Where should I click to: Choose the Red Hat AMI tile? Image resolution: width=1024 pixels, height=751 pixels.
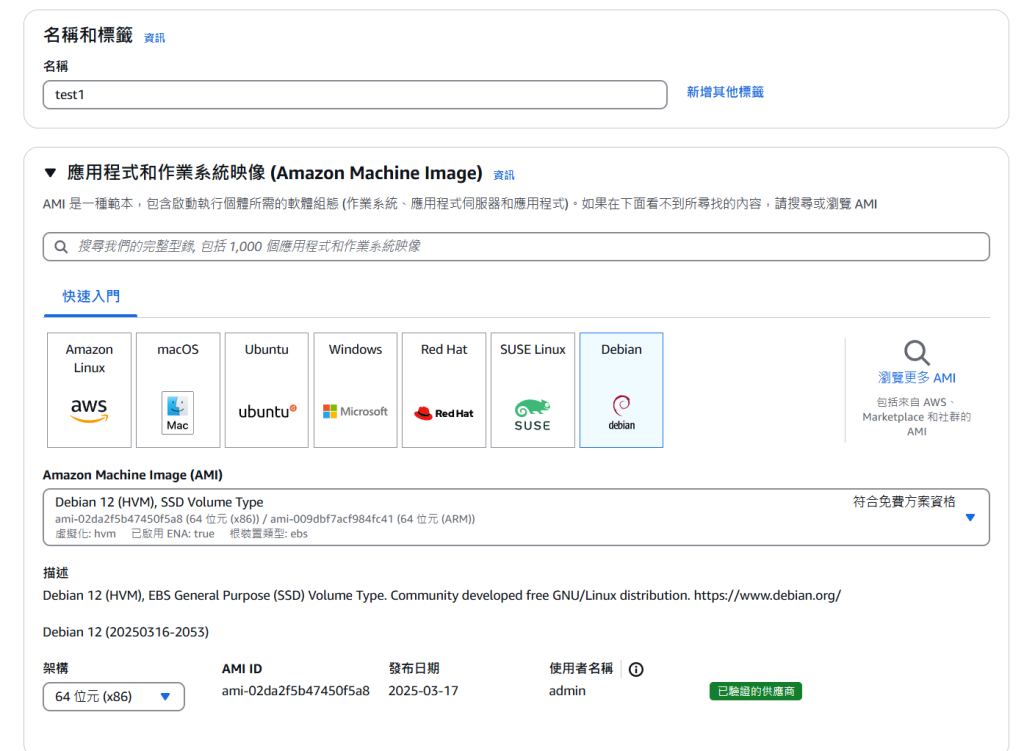pyautogui.click(x=444, y=390)
